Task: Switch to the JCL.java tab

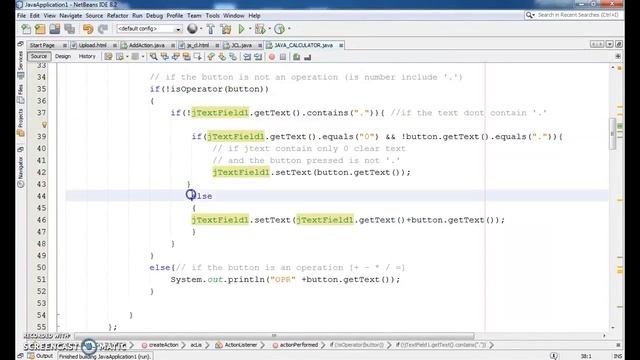Action: click(242, 45)
